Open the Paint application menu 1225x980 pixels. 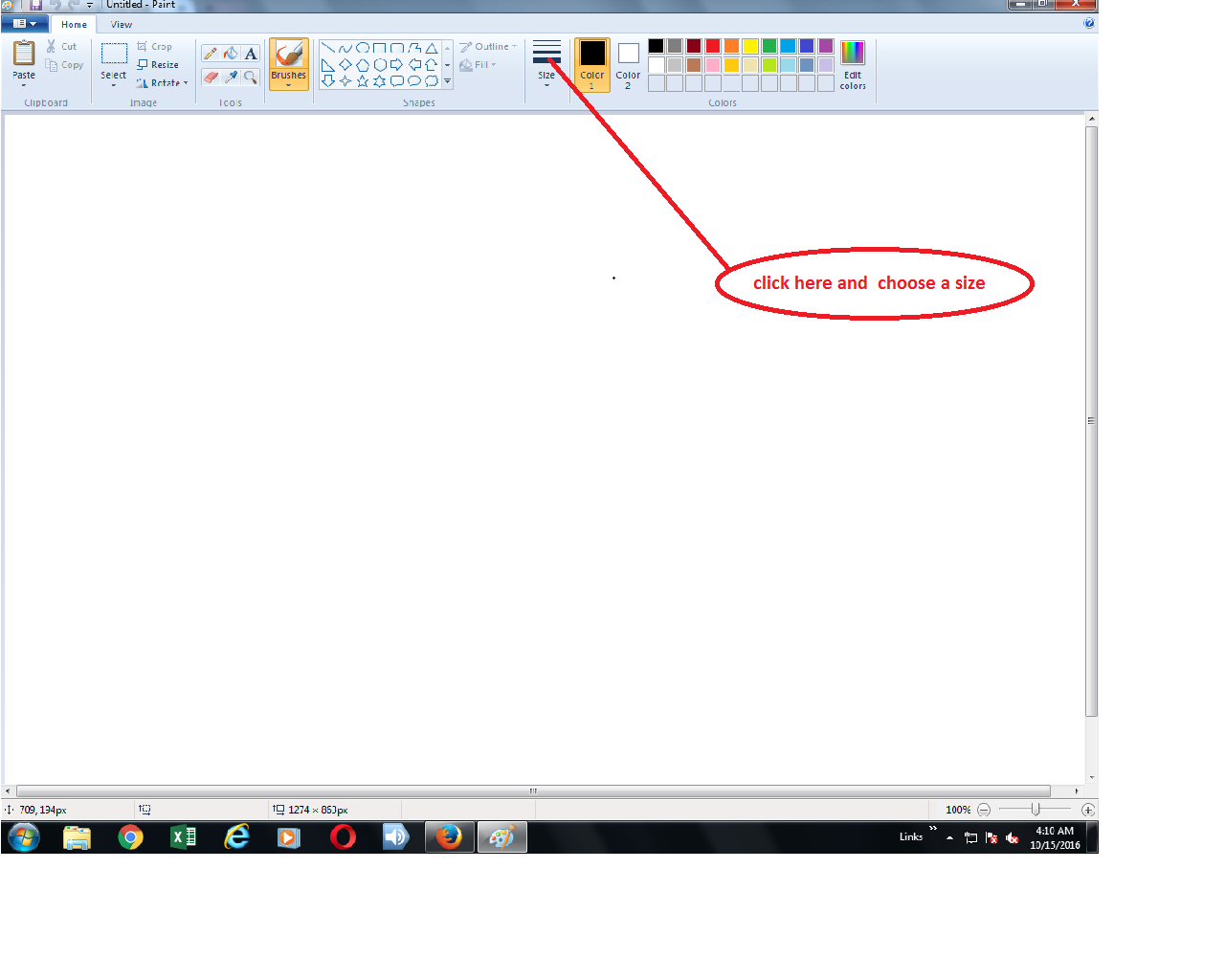[25, 23]
